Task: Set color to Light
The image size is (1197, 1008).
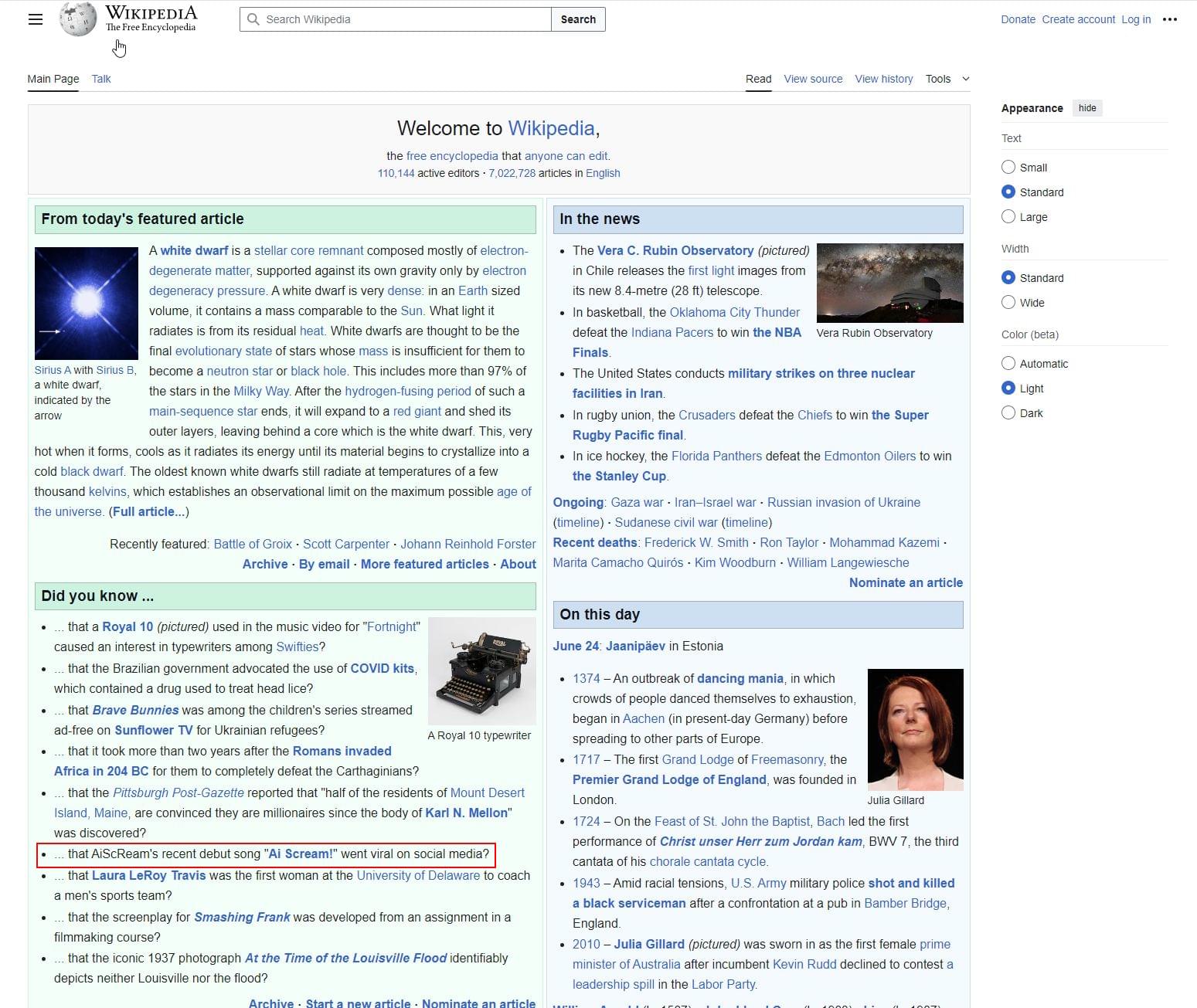Action: tap(1008, 388)
